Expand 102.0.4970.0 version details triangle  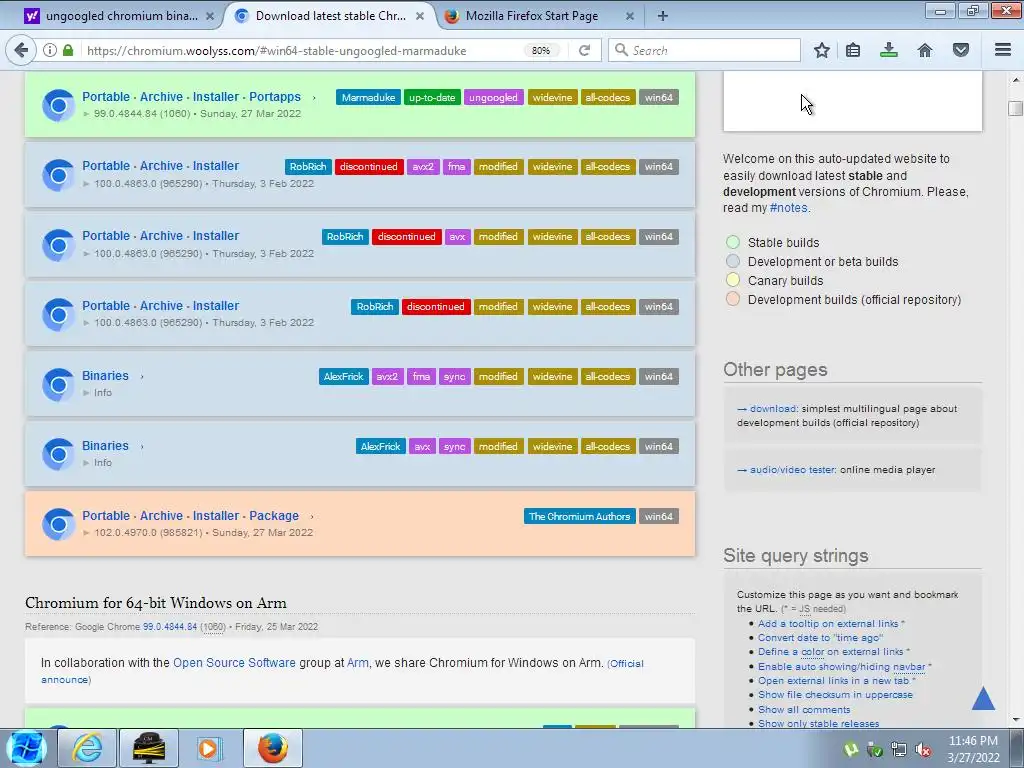[x=86, y=532]
